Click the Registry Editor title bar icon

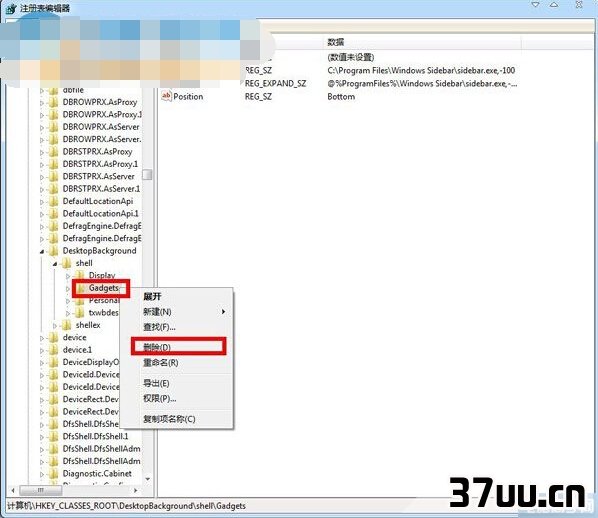[11, 8]
